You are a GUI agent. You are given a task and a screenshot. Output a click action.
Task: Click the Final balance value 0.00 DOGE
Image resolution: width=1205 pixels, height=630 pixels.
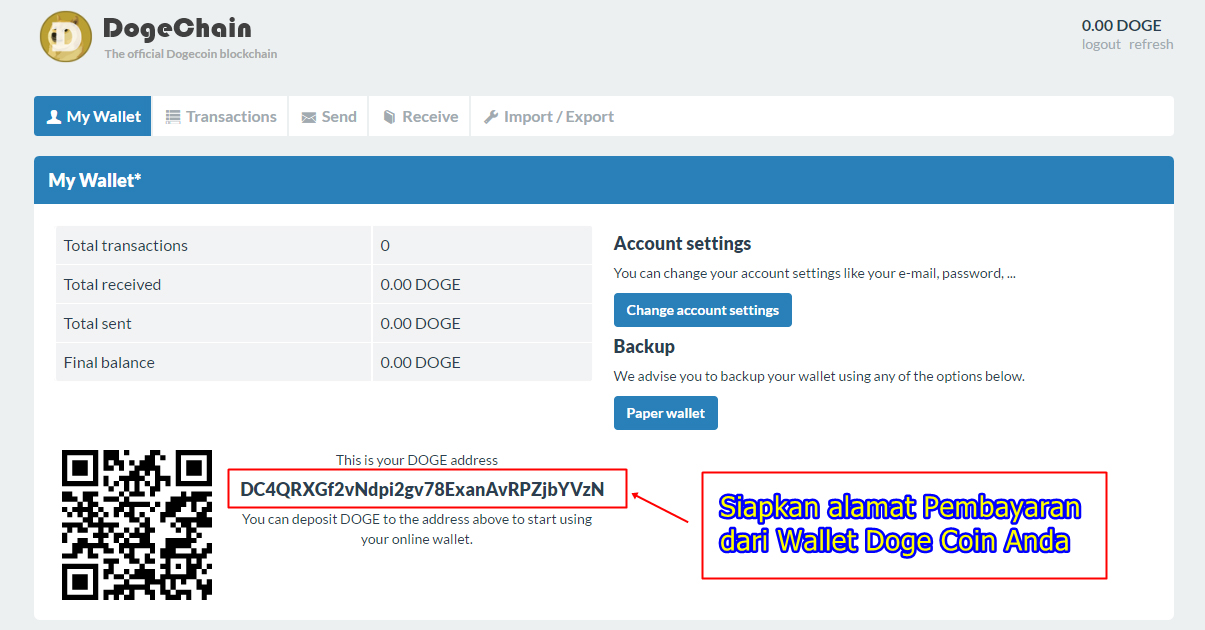click(421, 362)
